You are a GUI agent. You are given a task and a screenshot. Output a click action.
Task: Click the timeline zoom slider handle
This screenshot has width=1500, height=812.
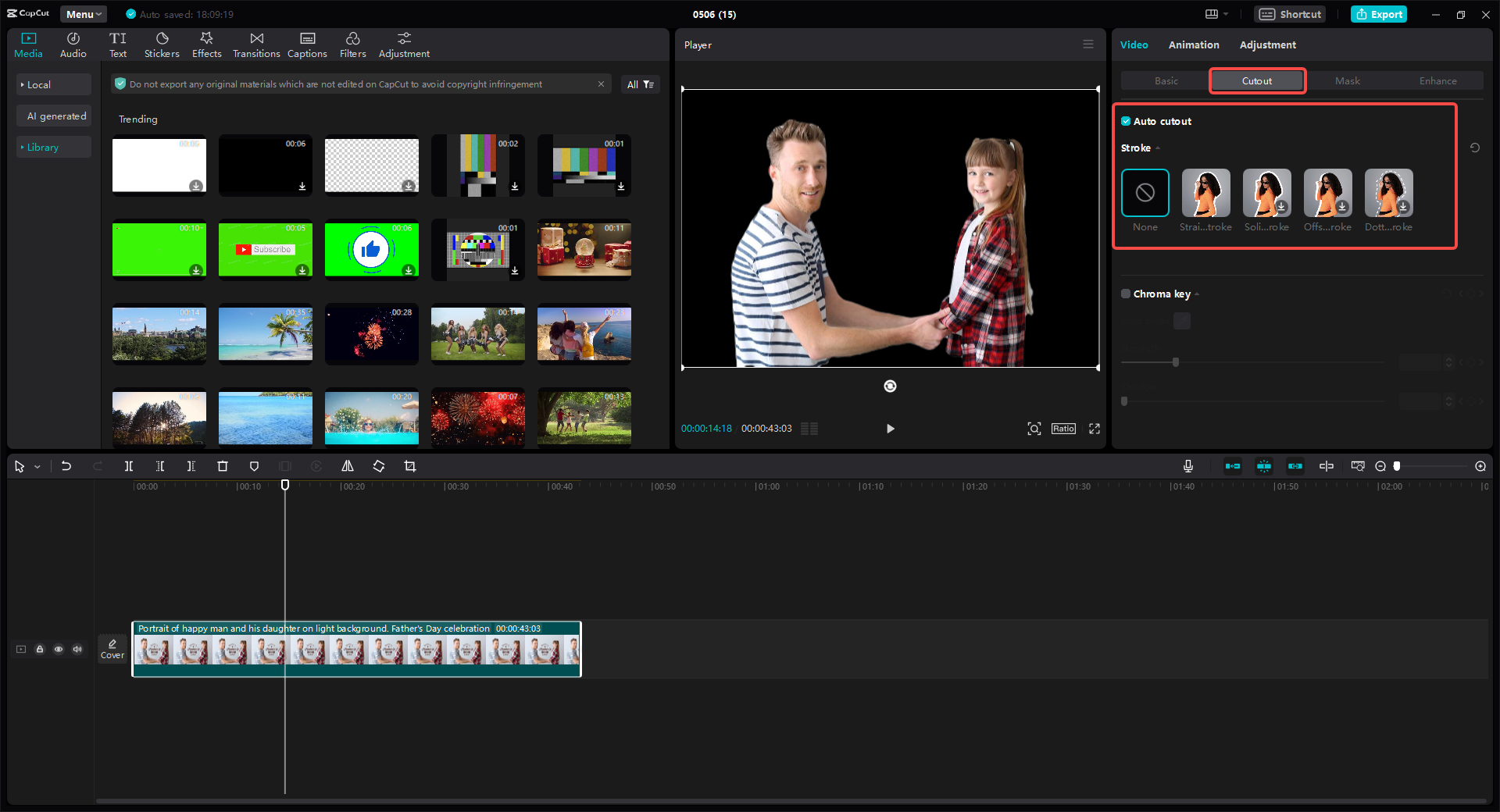point(1397,466)
